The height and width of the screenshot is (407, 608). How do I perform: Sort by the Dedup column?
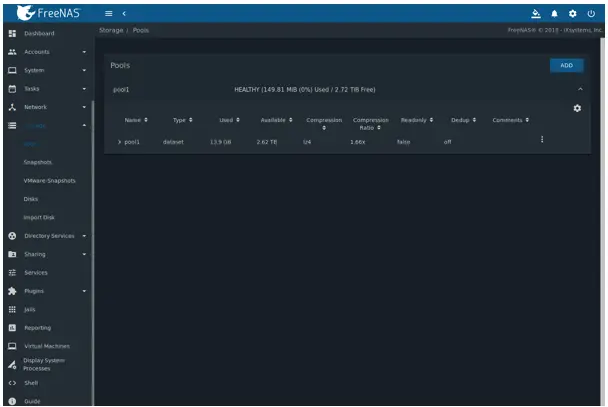(463, 120)
